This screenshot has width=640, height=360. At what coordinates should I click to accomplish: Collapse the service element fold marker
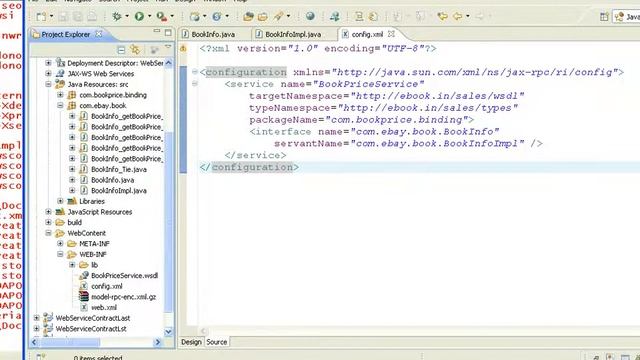click(x=195, y=84)
